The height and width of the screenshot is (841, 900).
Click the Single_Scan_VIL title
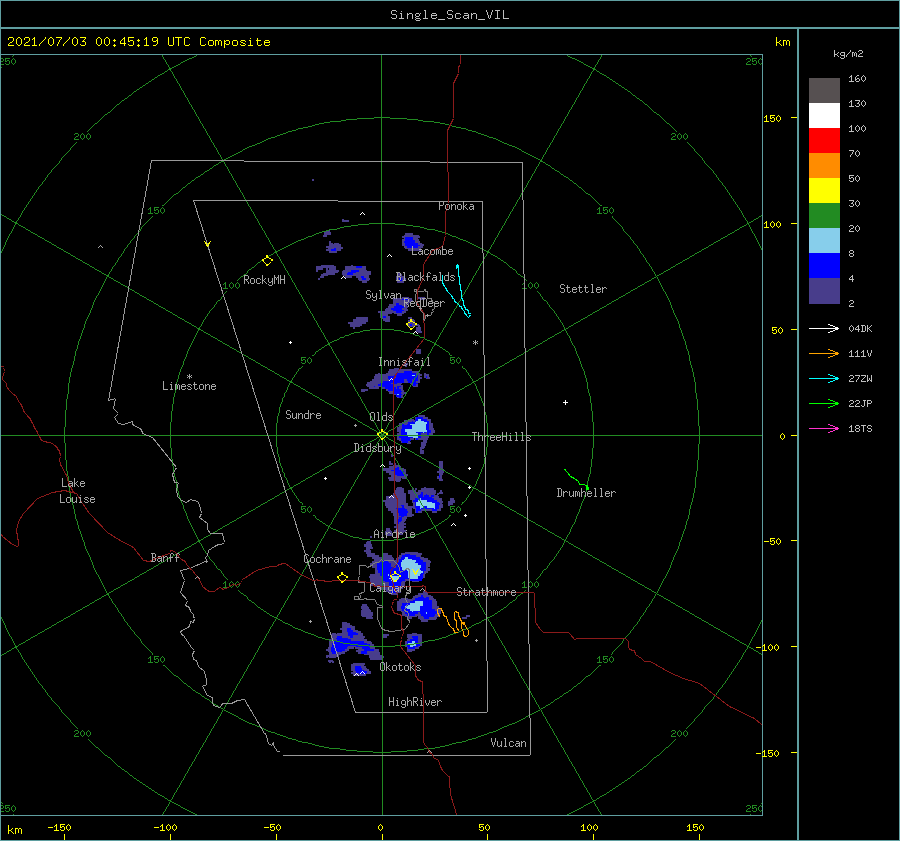(449, 15)
